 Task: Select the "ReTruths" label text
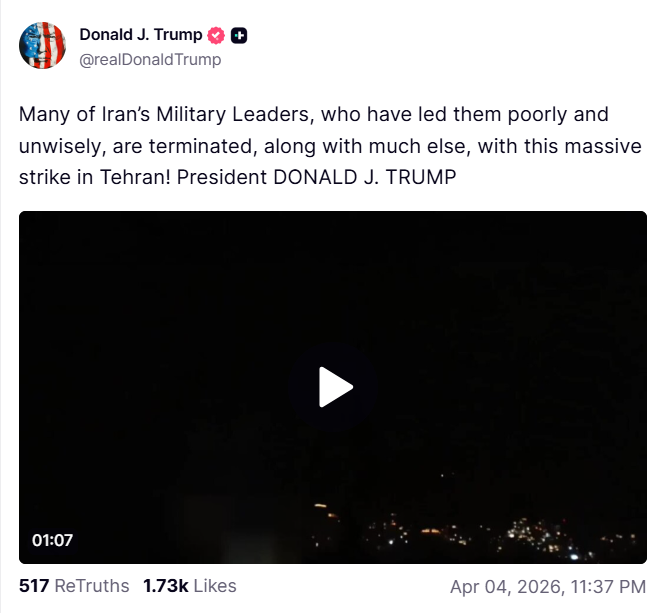(x=92, y=586)
